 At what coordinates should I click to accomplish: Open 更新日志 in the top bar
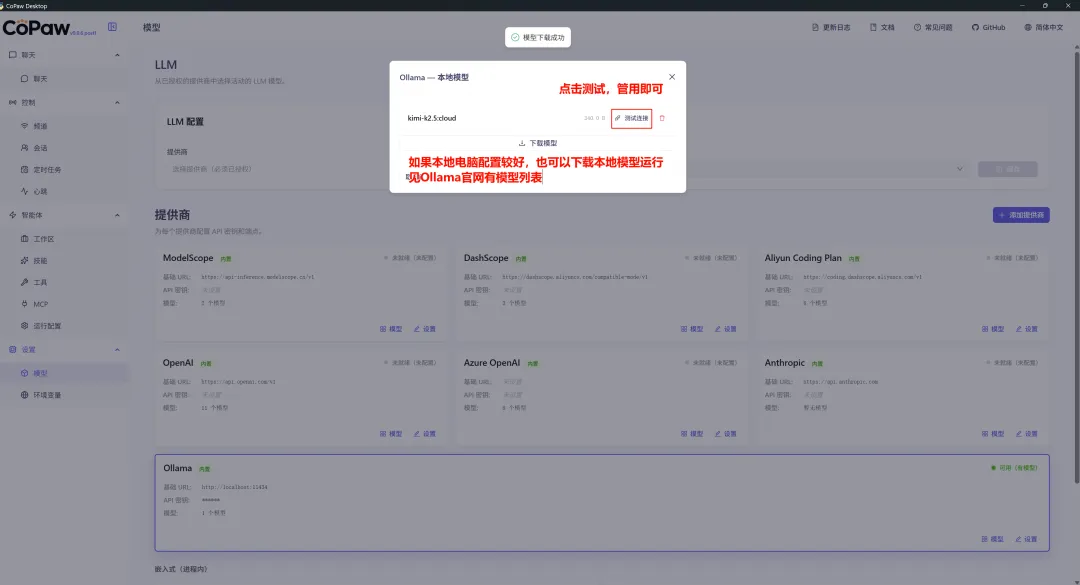click(831, 28)
